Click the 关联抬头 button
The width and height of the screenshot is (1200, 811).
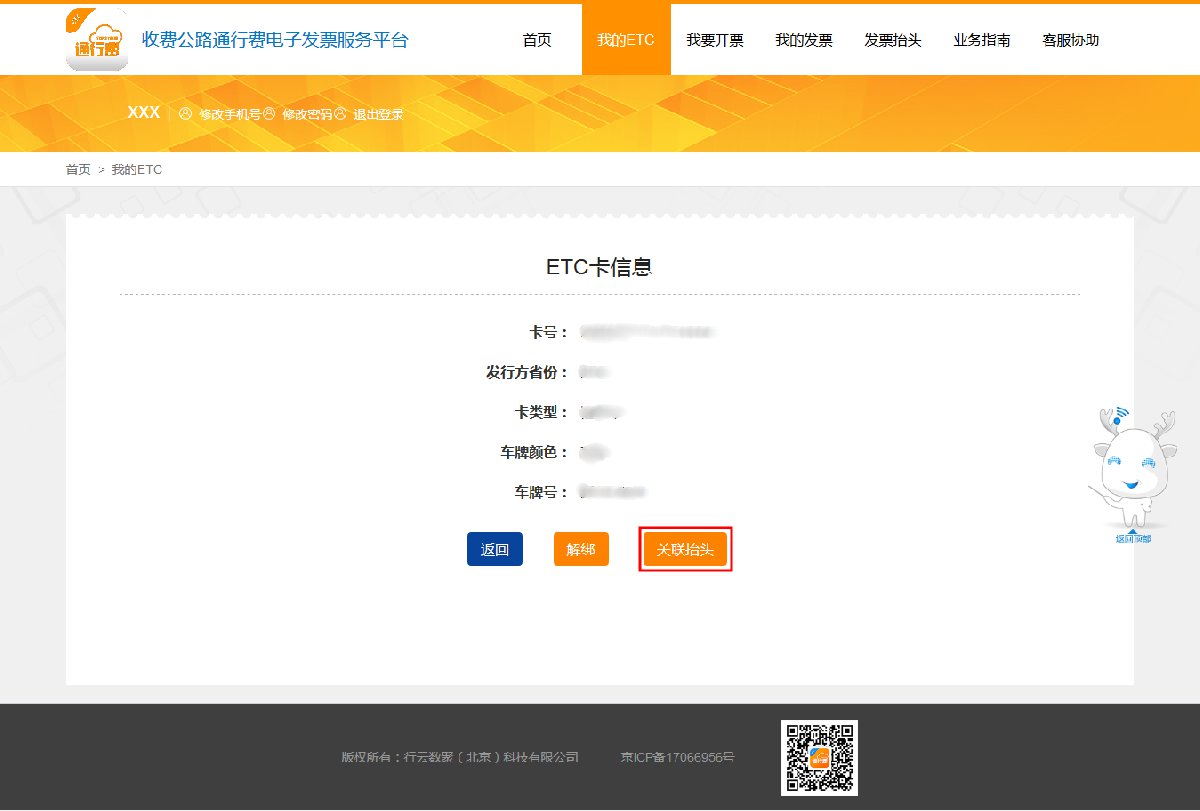[685, 550]
